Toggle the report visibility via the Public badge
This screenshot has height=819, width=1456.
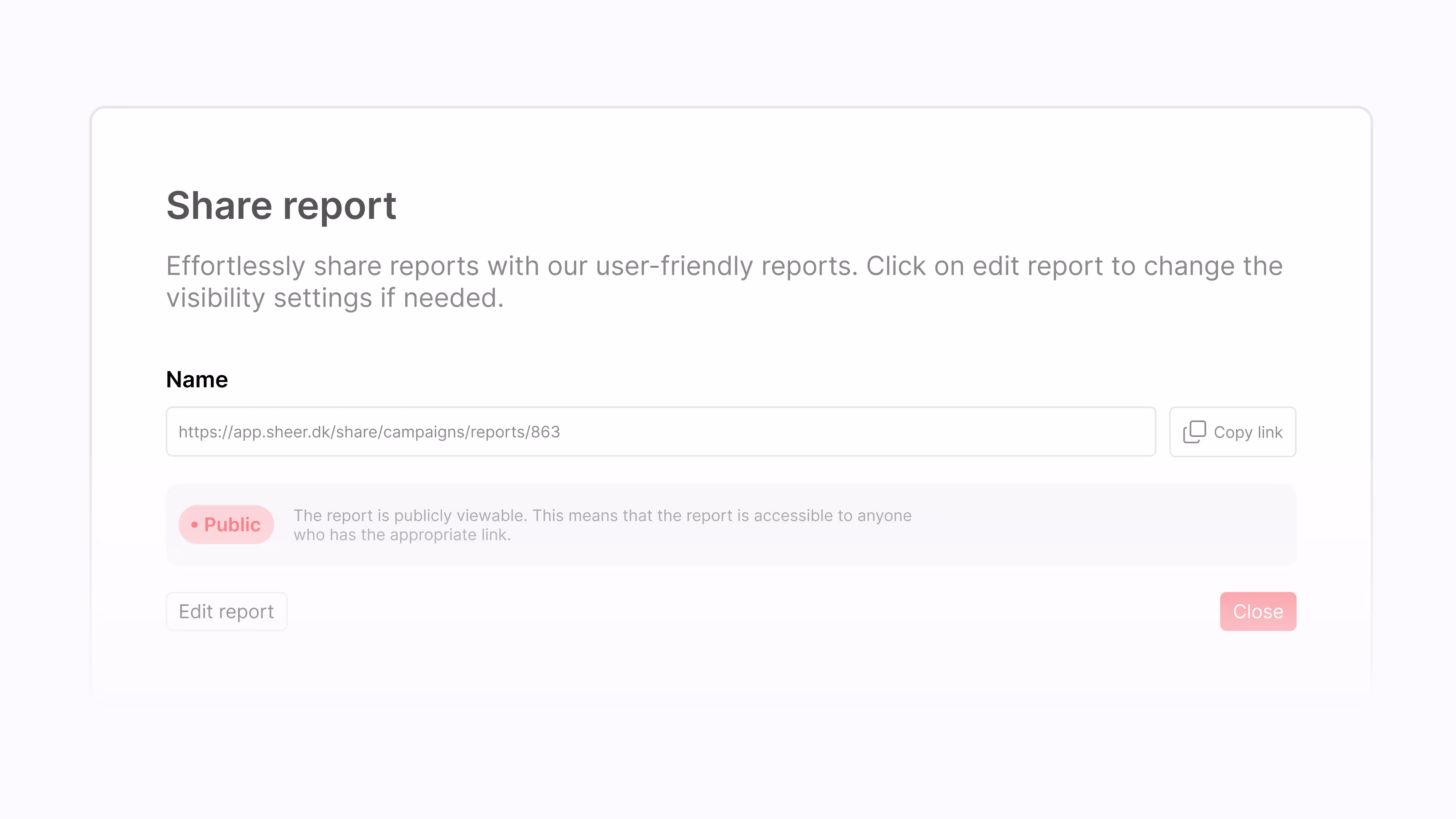(x=226, y=525)
